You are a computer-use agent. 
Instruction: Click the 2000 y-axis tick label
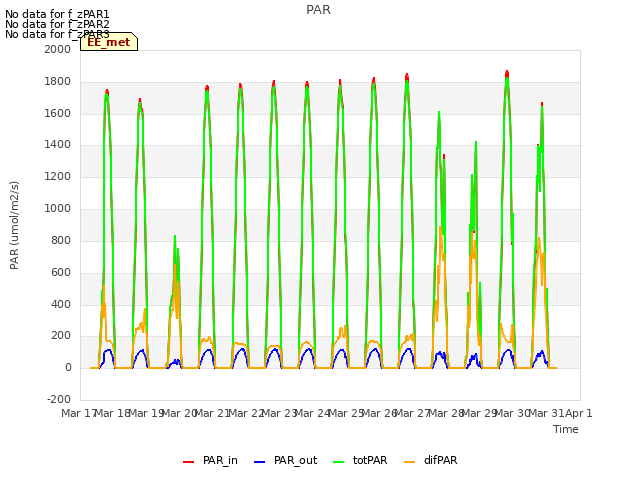pos(58,49)
